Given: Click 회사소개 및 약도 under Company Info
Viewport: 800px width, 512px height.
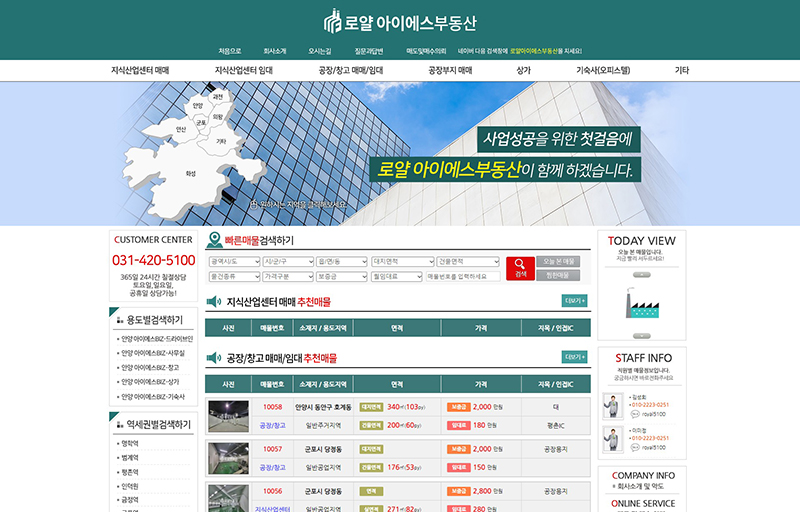Looking at the screenshot, I should [640, 486].
